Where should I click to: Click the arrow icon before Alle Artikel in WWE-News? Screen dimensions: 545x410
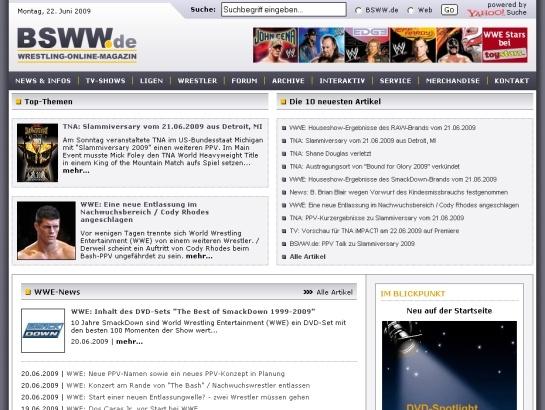[x=308, y=292]
